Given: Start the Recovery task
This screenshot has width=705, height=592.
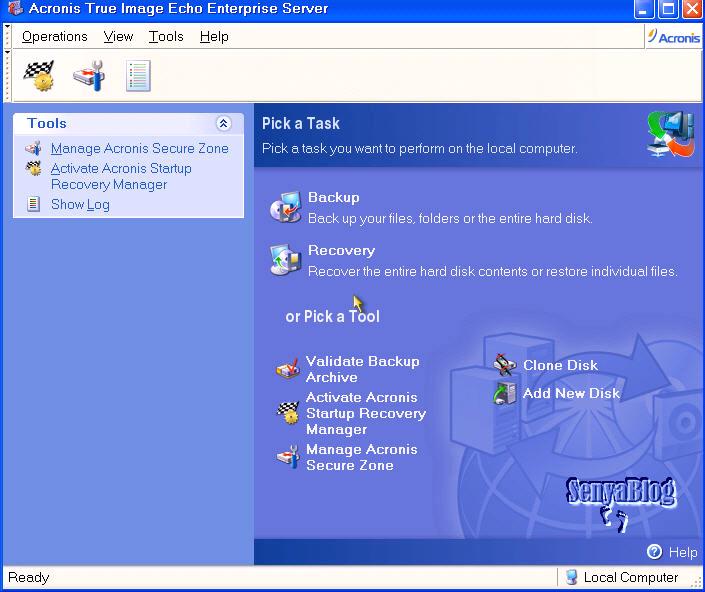Looking at the screenshot, I should point(341,250).
